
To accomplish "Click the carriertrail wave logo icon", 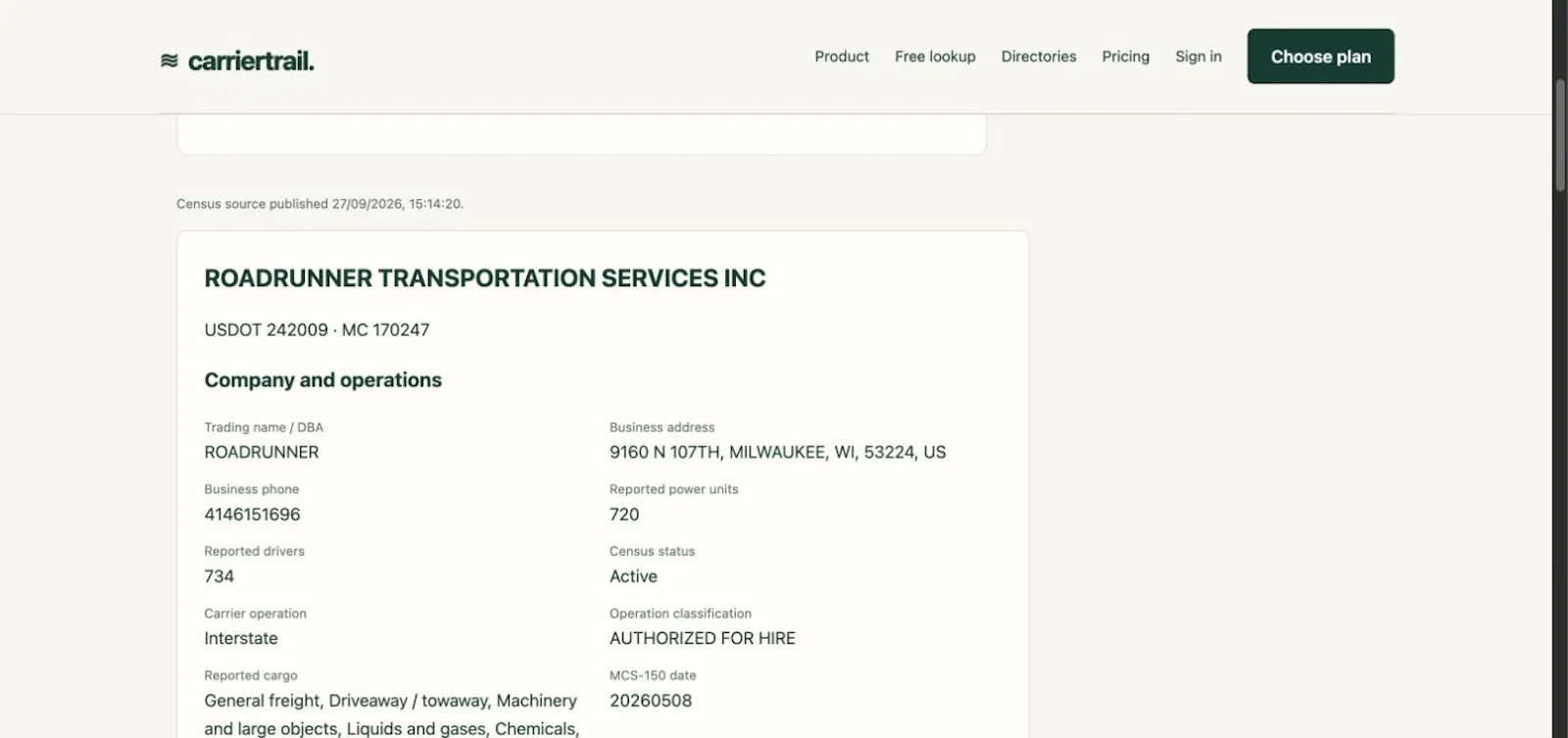I will coord(169,61).
